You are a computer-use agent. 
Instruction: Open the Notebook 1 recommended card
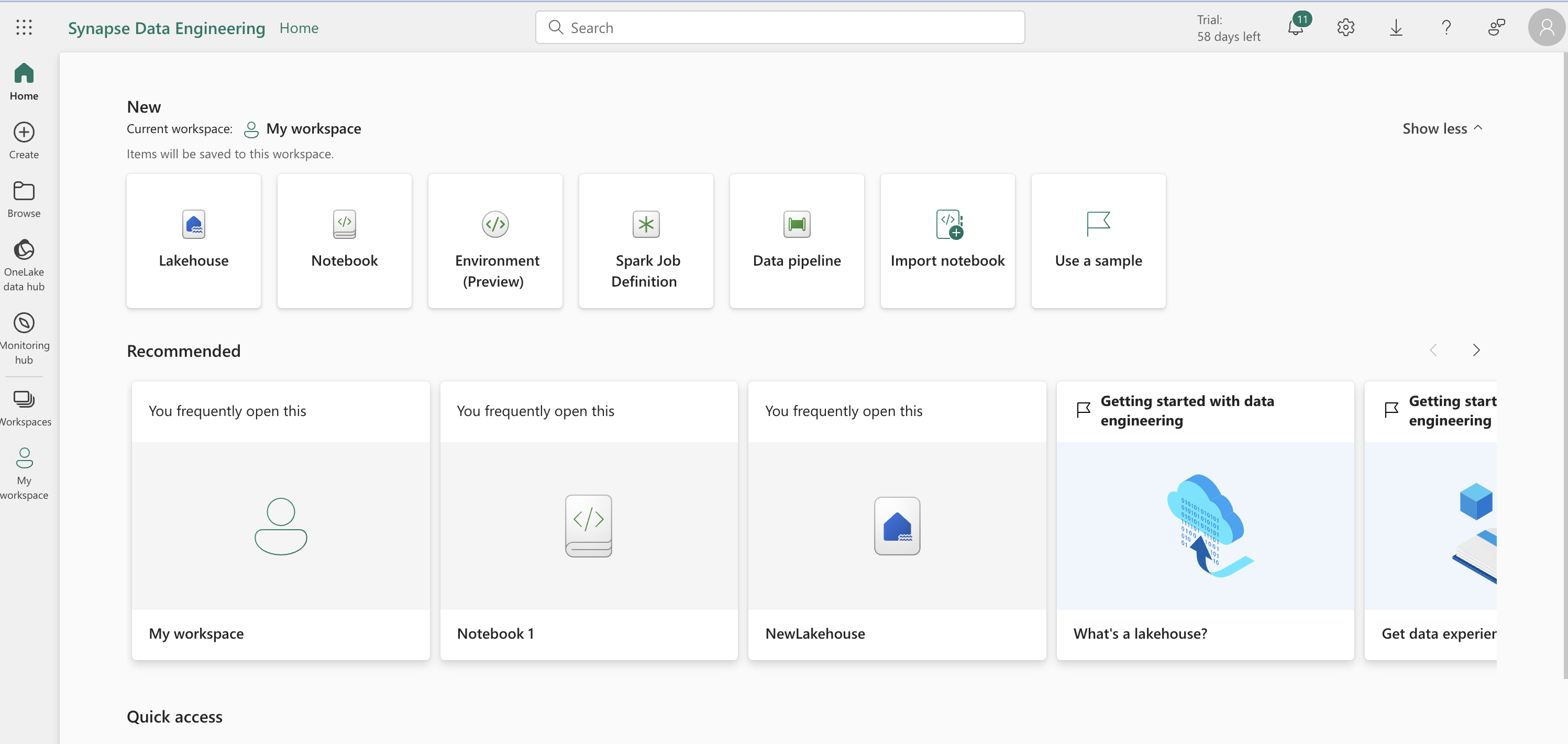[x=589, y=521]
